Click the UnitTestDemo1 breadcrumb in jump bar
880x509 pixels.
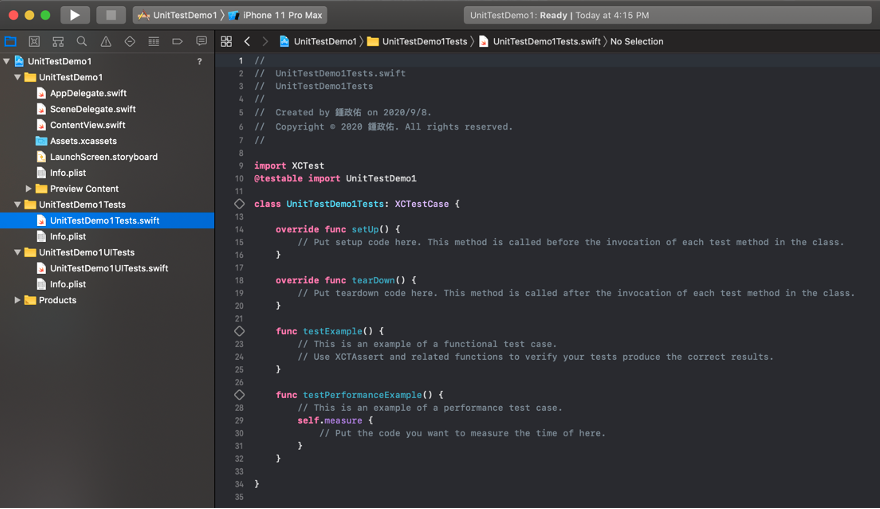pyautogui.click(x=318, y=42)
